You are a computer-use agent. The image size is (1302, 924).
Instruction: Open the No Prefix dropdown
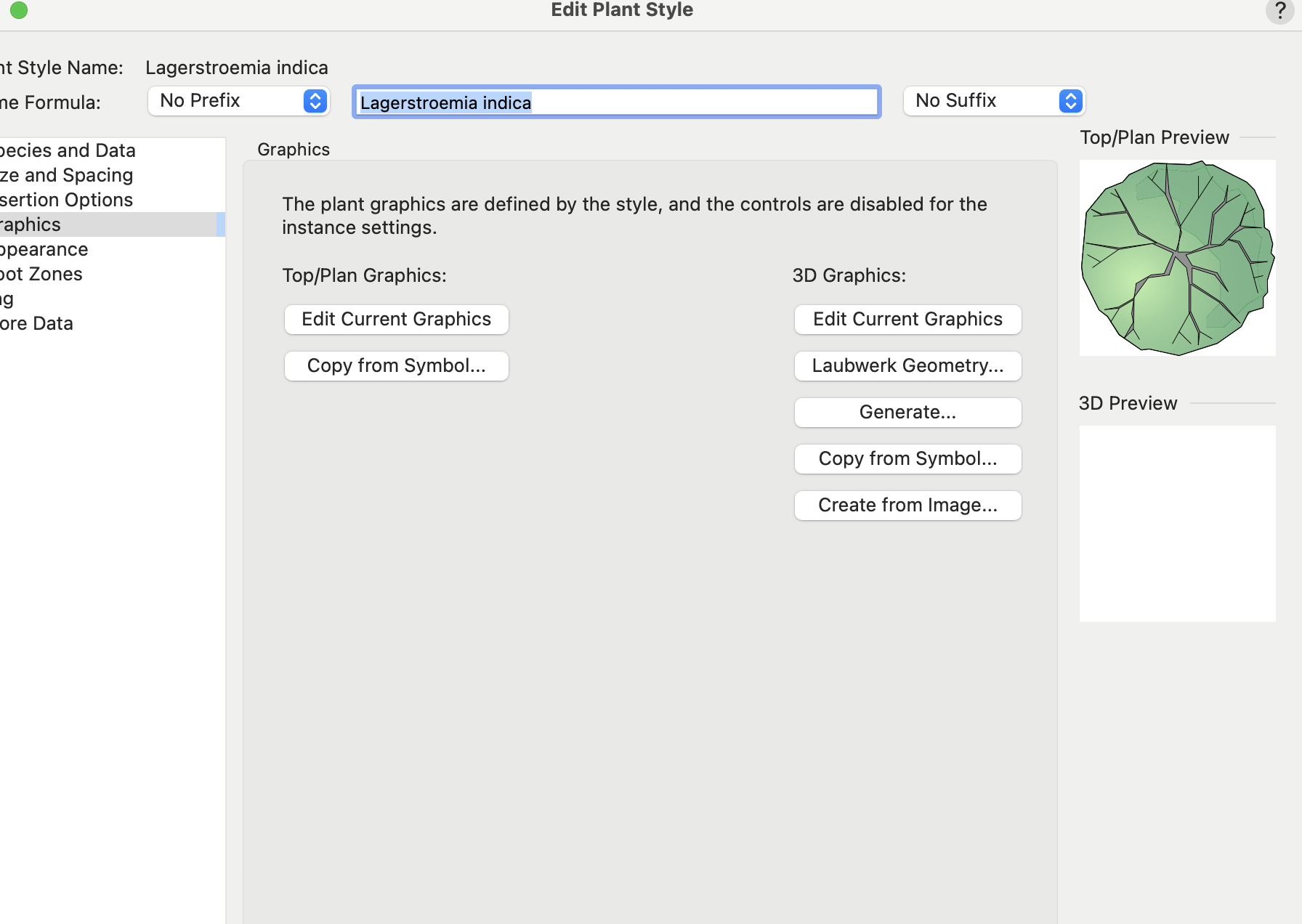(x=238, y=101)
